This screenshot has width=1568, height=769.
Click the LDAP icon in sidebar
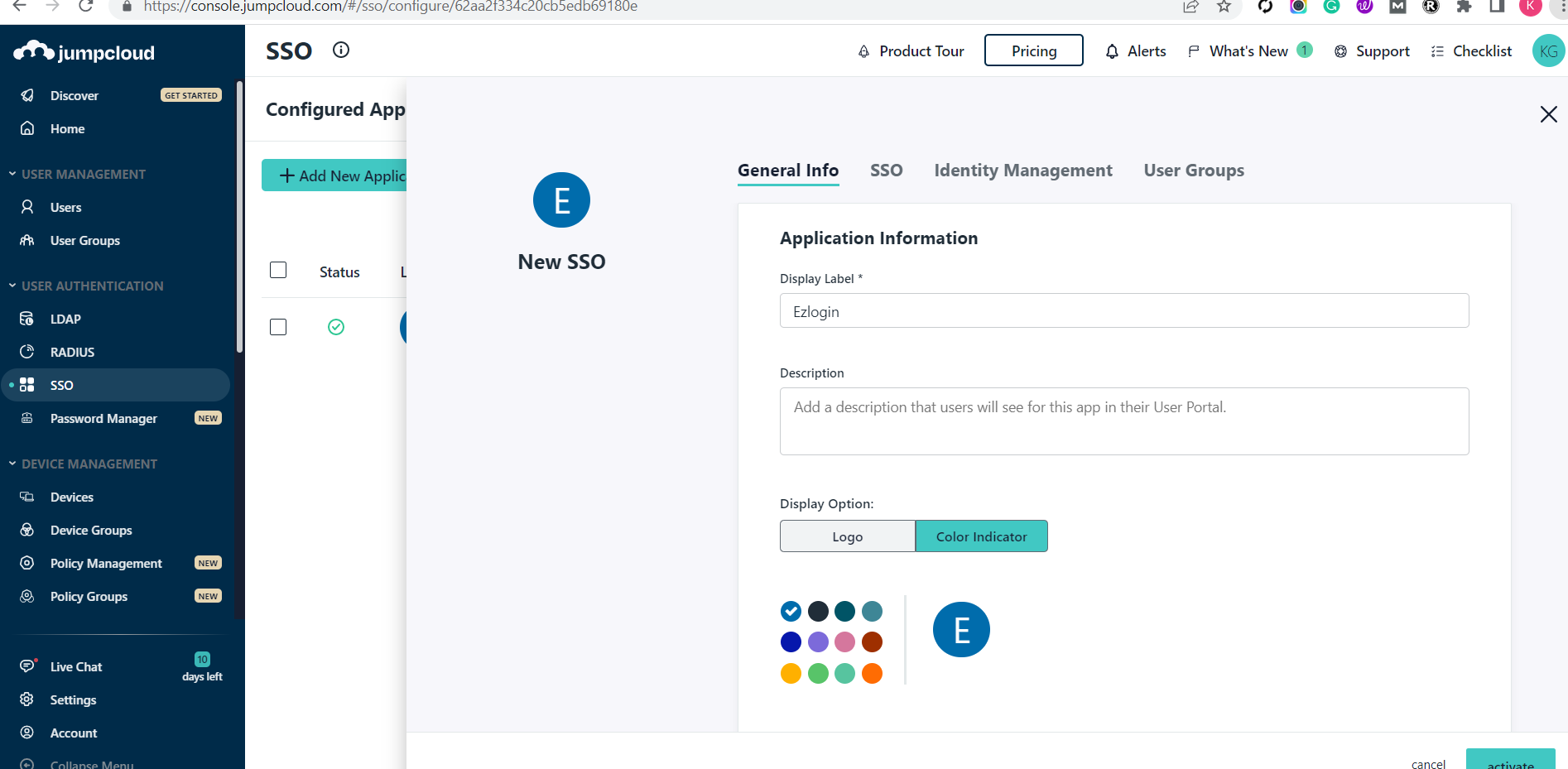(x=27, y=319)
